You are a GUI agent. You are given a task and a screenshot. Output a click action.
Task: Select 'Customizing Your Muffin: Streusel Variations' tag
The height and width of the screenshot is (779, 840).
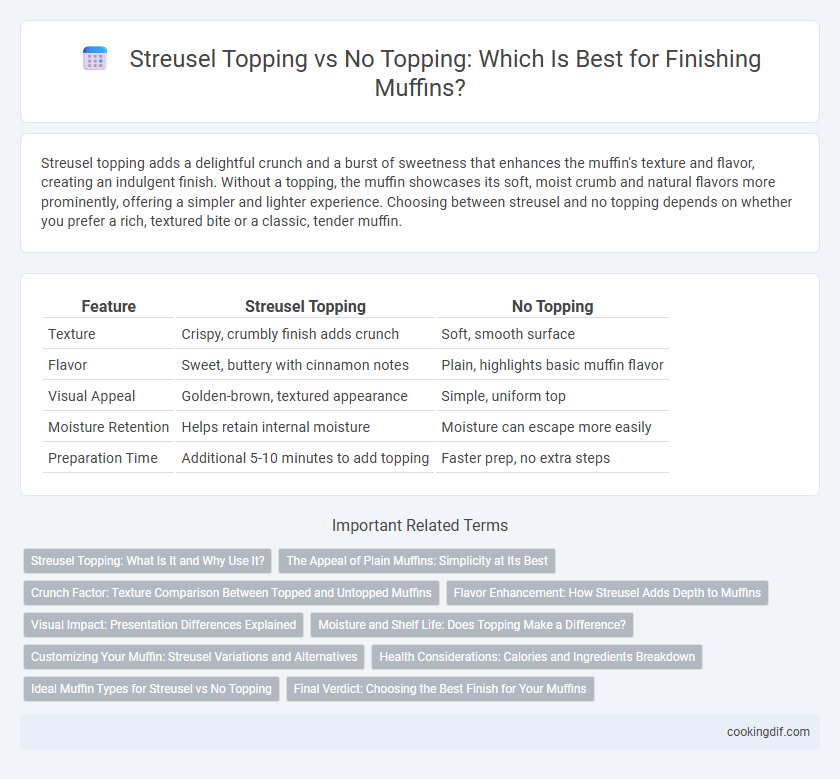[x=194, y=657]
